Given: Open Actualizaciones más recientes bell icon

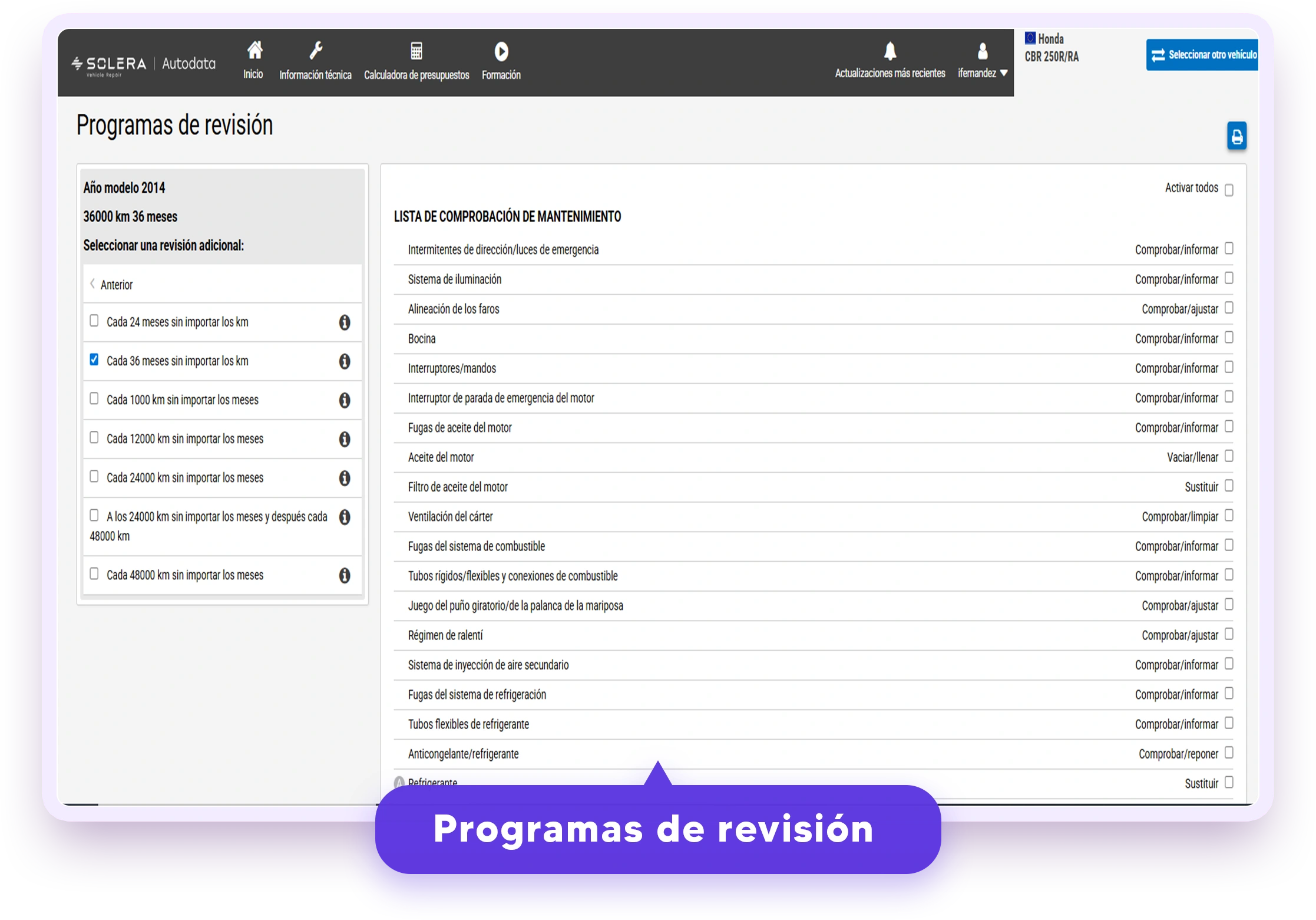Looking at the screenshot, I should pyautogui.click(x=890, y=51).
